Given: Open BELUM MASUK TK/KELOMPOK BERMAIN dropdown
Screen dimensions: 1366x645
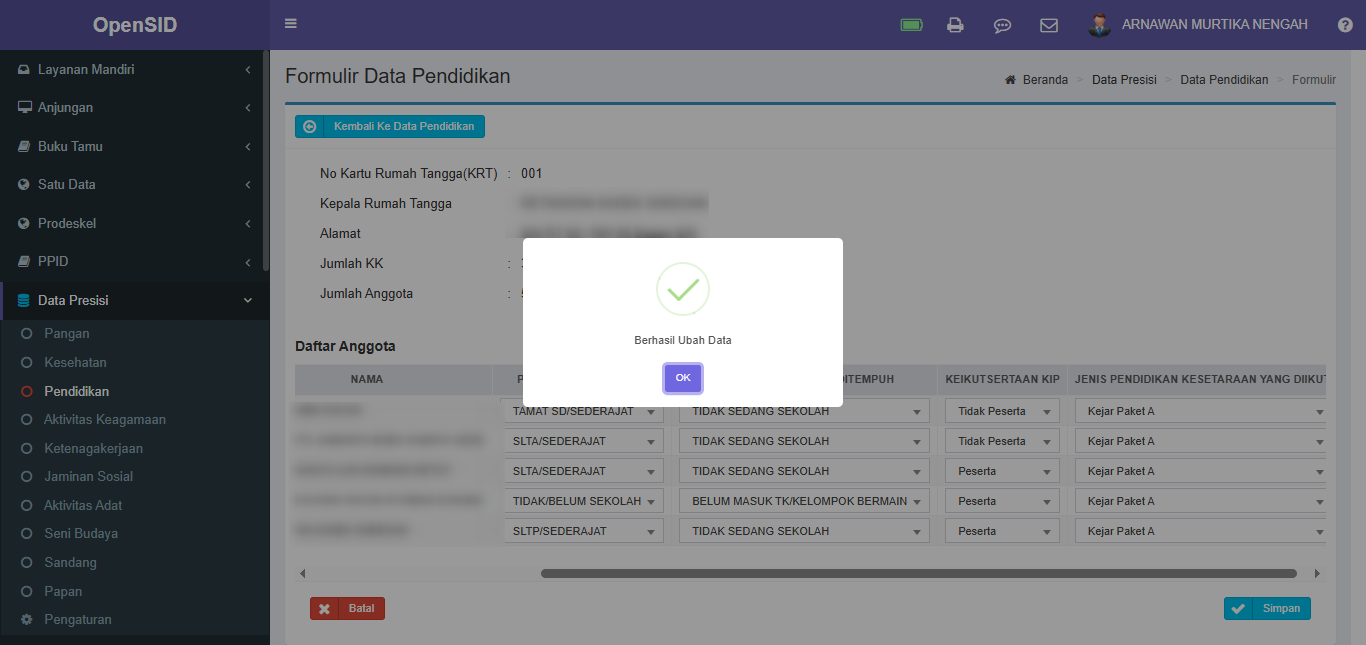Looking at the screenshot, I should [x=804, y=501].
